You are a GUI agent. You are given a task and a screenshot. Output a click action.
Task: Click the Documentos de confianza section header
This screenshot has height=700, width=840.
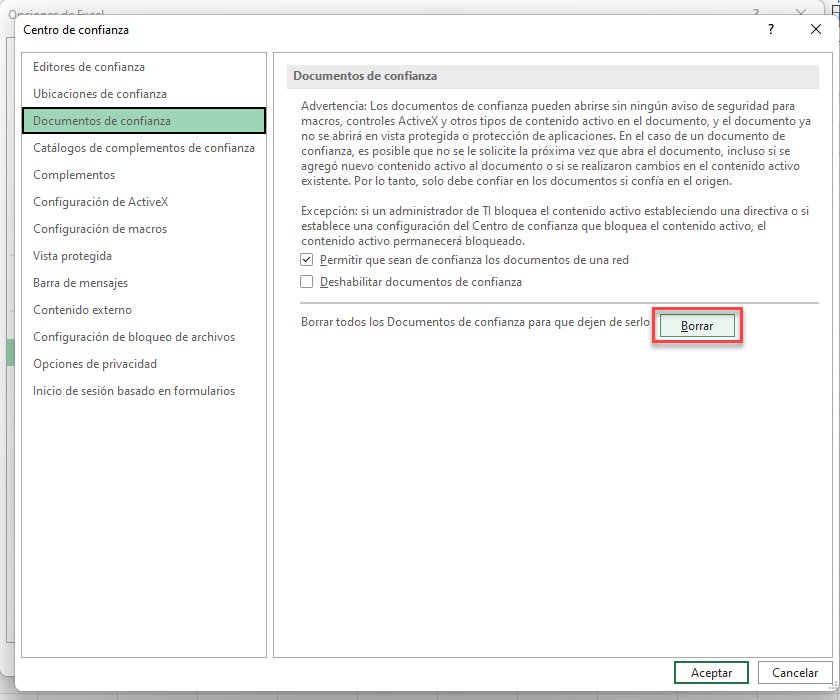click(552, 76)
